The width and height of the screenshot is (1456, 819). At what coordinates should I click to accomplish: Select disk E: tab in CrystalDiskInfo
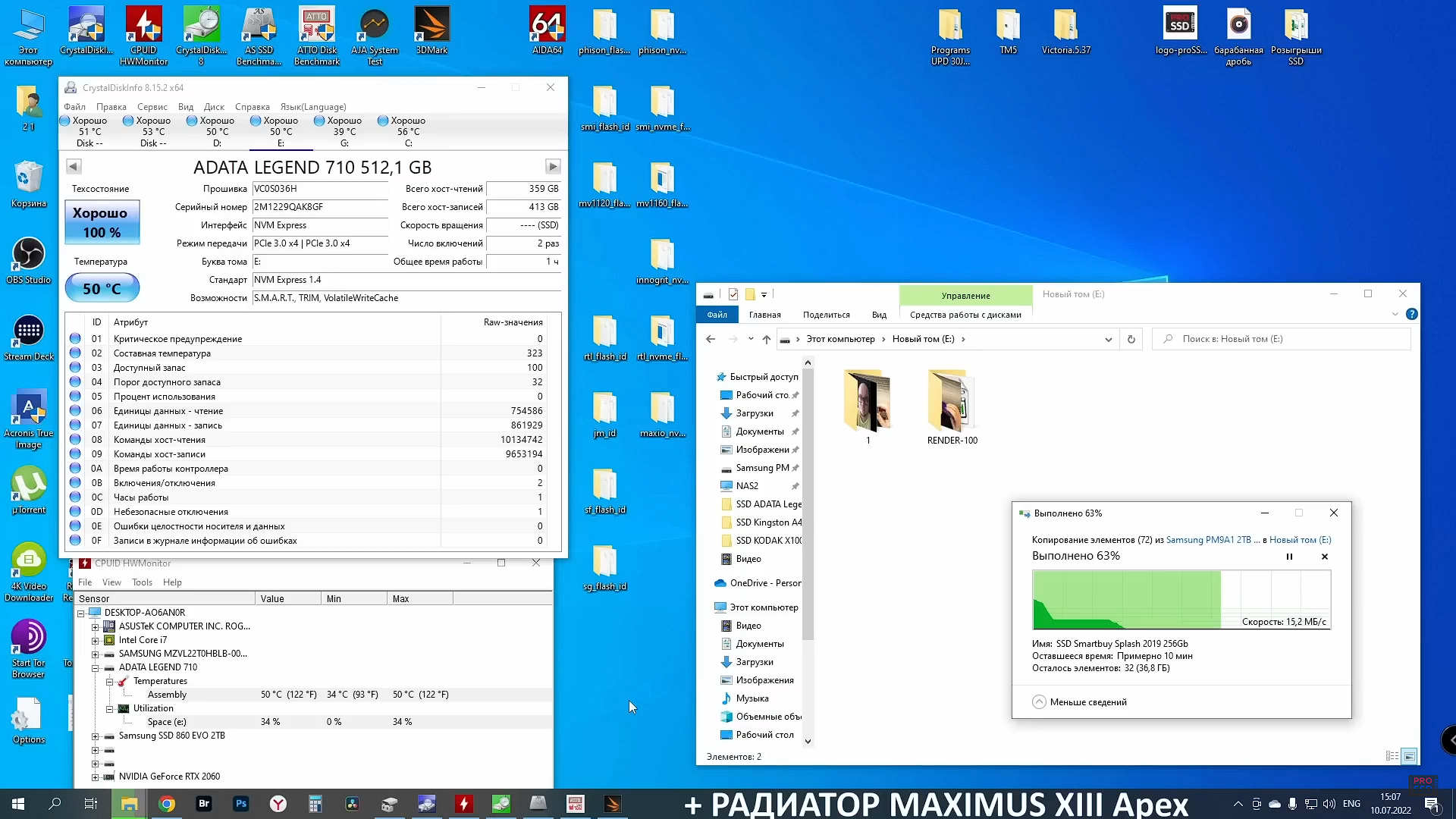pyautogui.click(x=281, y=131)
